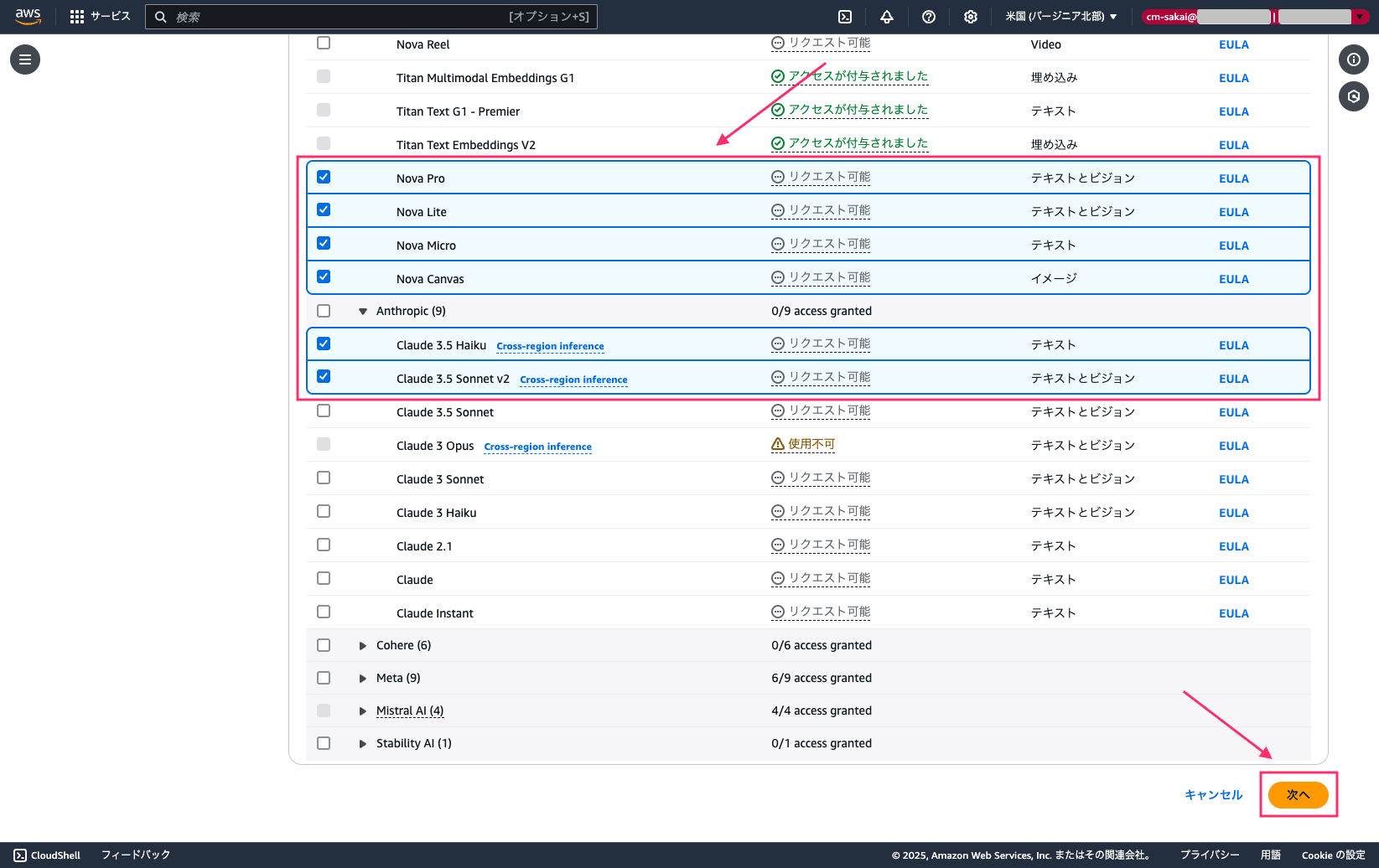Expand the Mistral AI (4) group
1379x868 pixels.
tap(363, 711)
